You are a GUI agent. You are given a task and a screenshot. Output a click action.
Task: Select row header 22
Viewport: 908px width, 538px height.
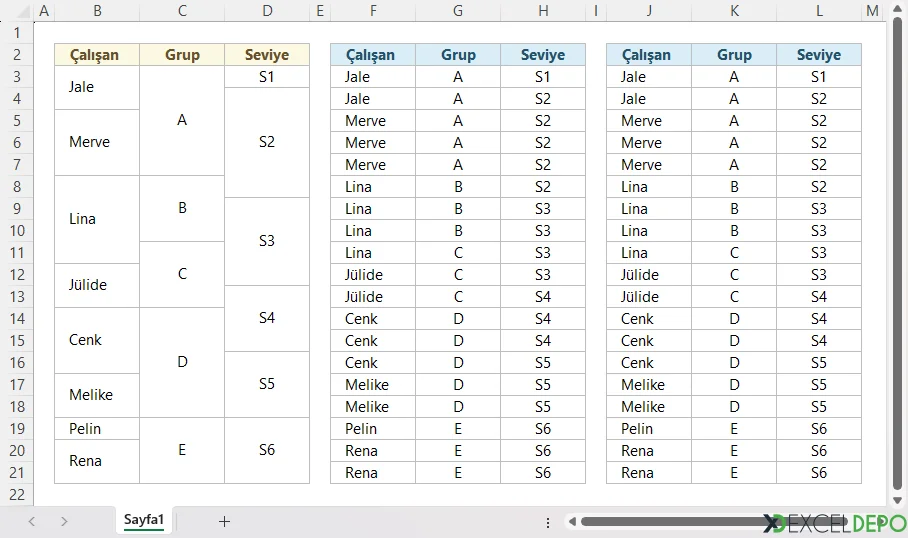pos(16,495)
